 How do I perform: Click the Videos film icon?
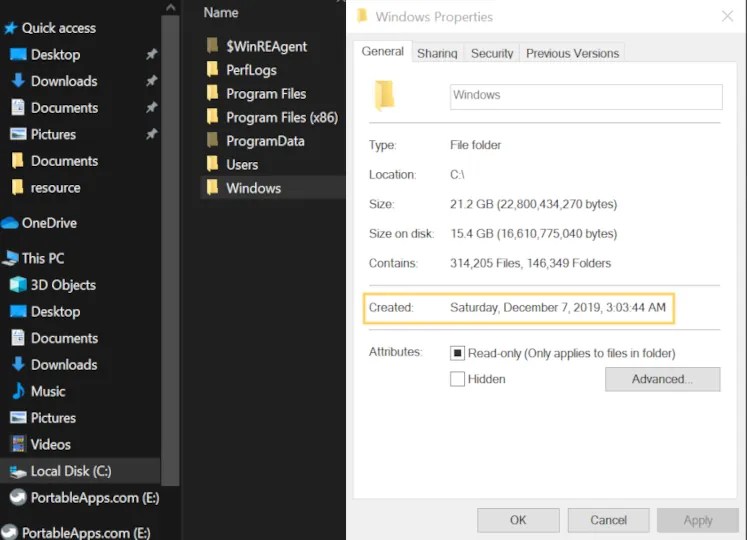point(18,444)
